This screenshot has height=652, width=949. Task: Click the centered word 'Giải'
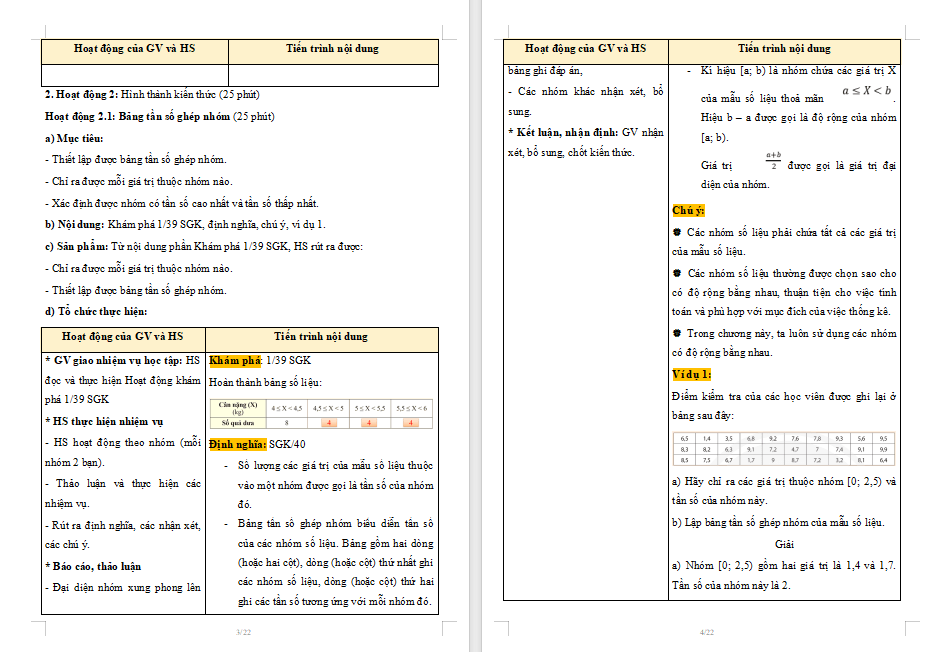point(783,544)
